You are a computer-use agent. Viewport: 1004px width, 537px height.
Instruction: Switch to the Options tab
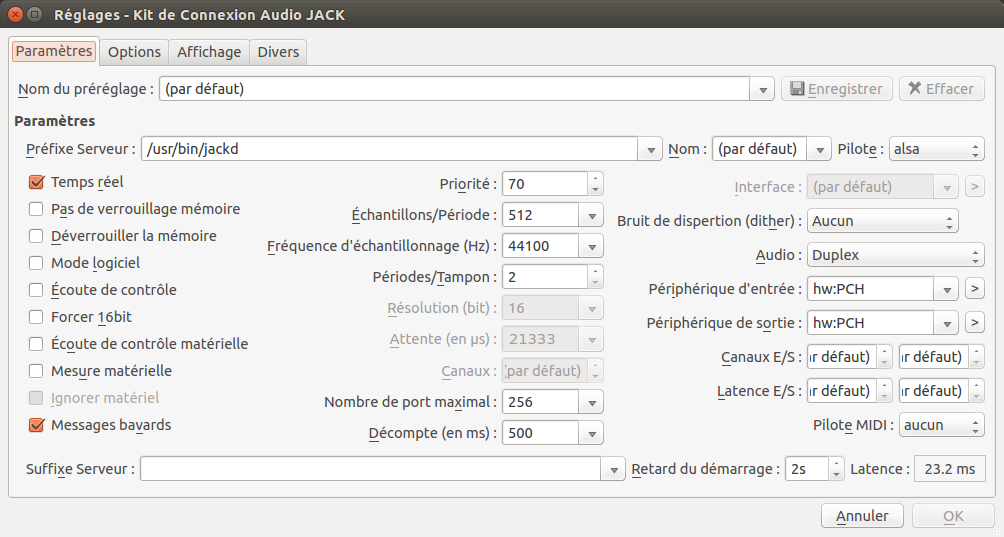(x=134, y=52)
